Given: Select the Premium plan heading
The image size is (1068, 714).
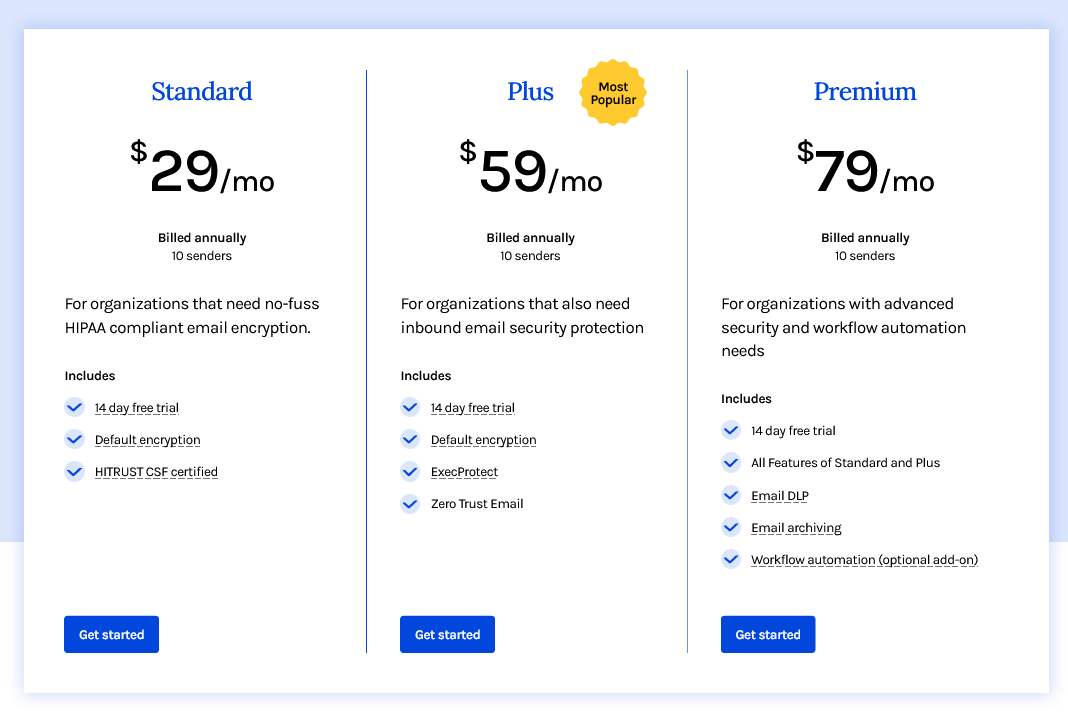Looking at the screenshot, I should coord(865,92).
